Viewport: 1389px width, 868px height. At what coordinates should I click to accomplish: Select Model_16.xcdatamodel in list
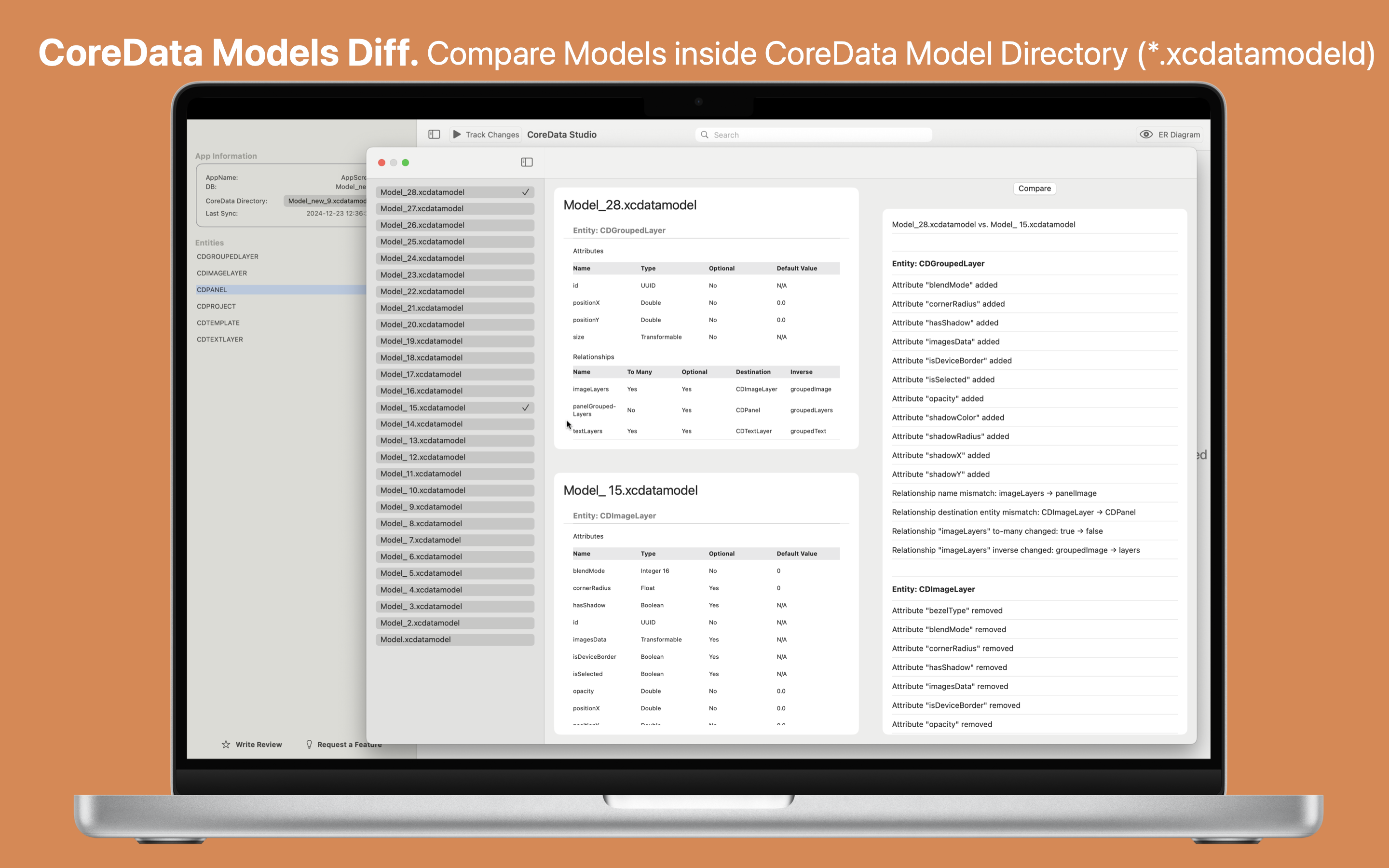click(455, 391)
